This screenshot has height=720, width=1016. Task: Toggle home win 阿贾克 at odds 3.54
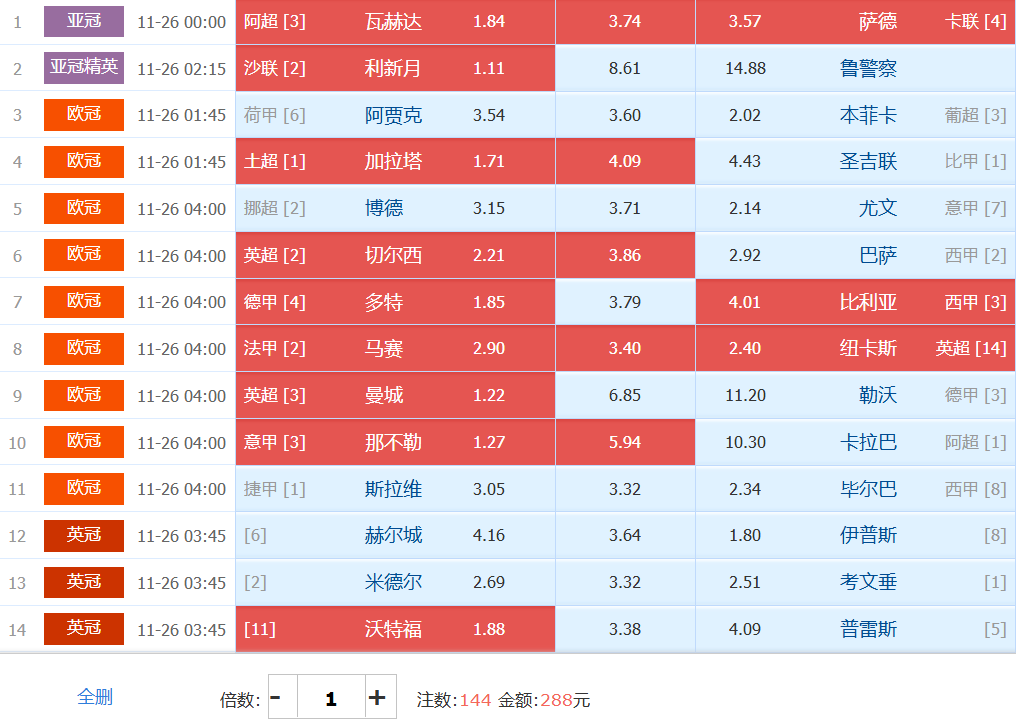point(395,115)
